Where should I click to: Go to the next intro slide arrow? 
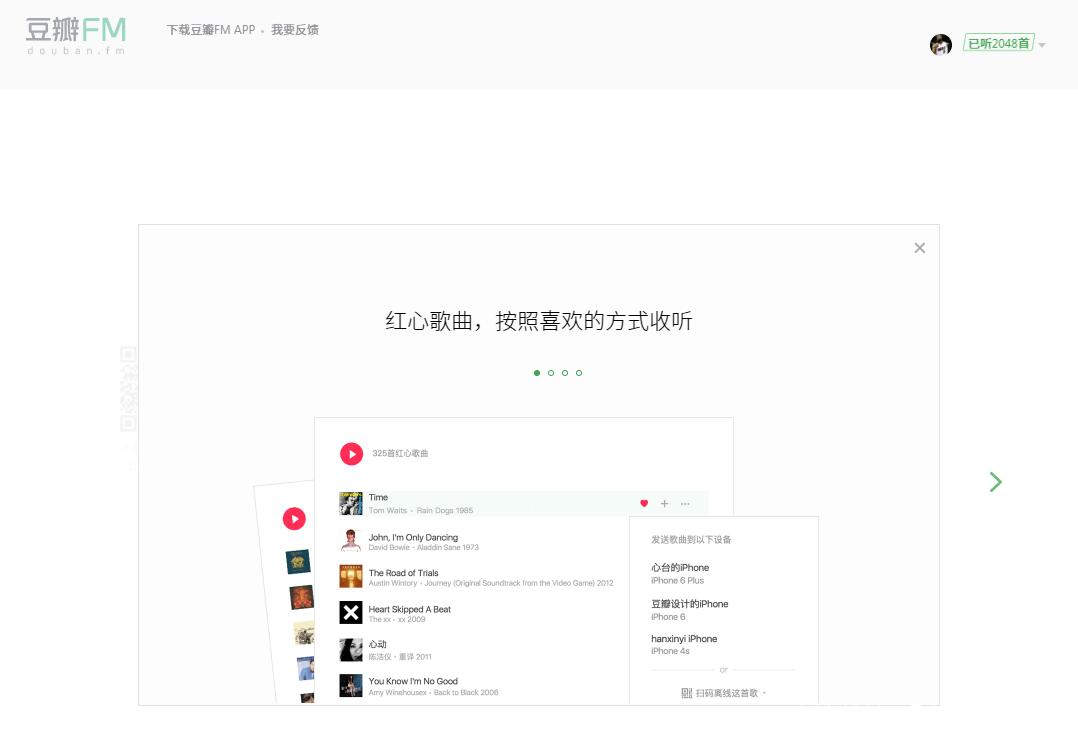996,482
